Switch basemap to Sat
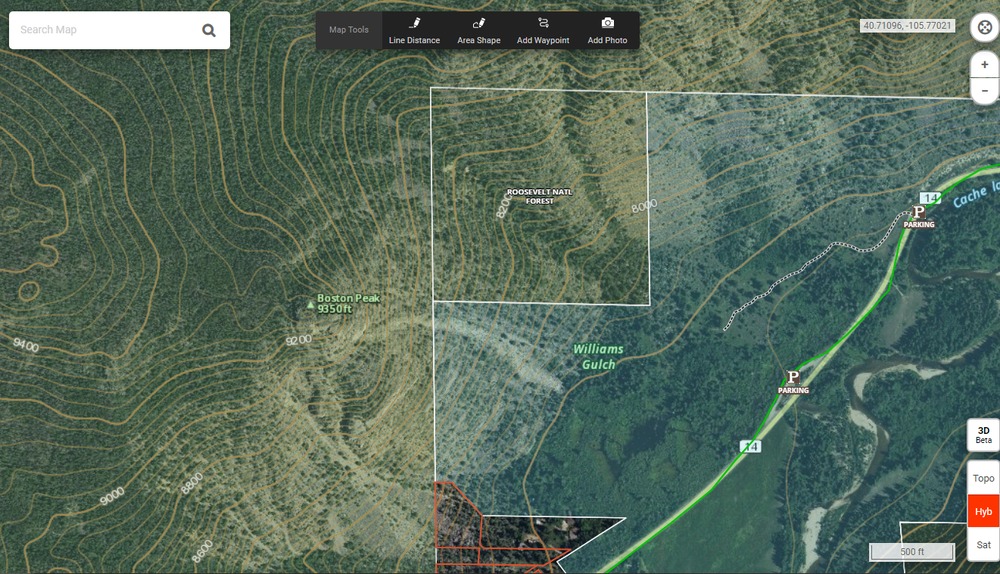The height and width of the screenshot is (574, 1000). [983, 545]
